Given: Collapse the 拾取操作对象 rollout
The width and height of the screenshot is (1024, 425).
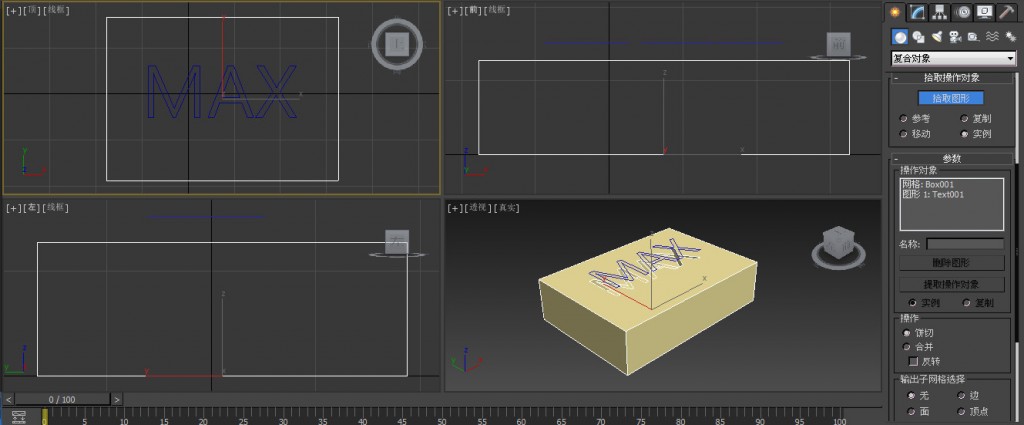Looking at the screenshot, I should point(952,77).
